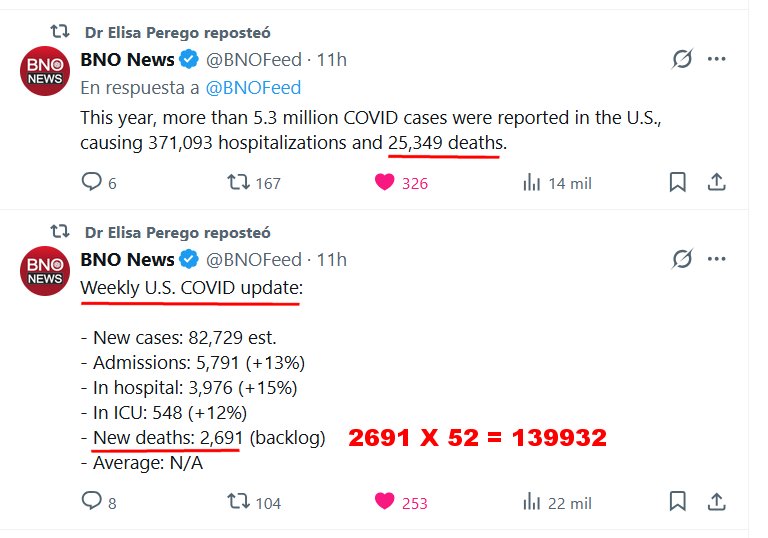Open more options menu on first tweet

716,59
